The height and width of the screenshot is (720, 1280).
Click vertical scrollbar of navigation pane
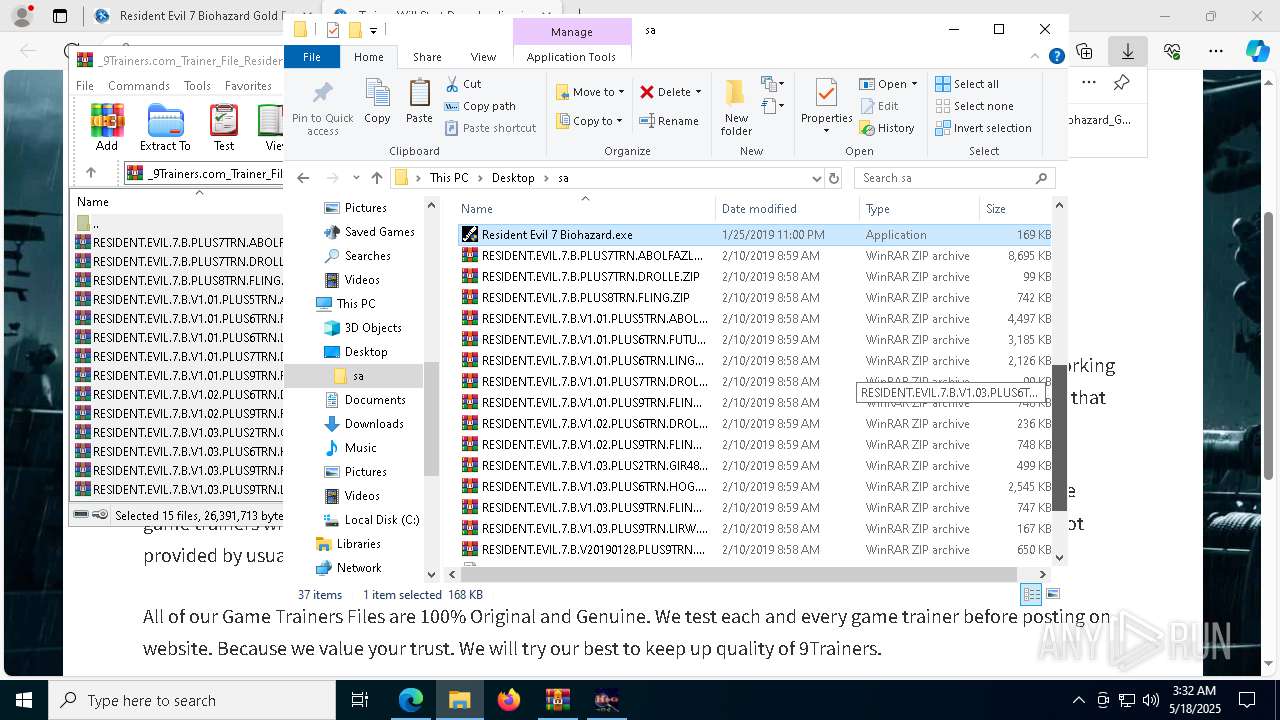[x=432, y=418]
